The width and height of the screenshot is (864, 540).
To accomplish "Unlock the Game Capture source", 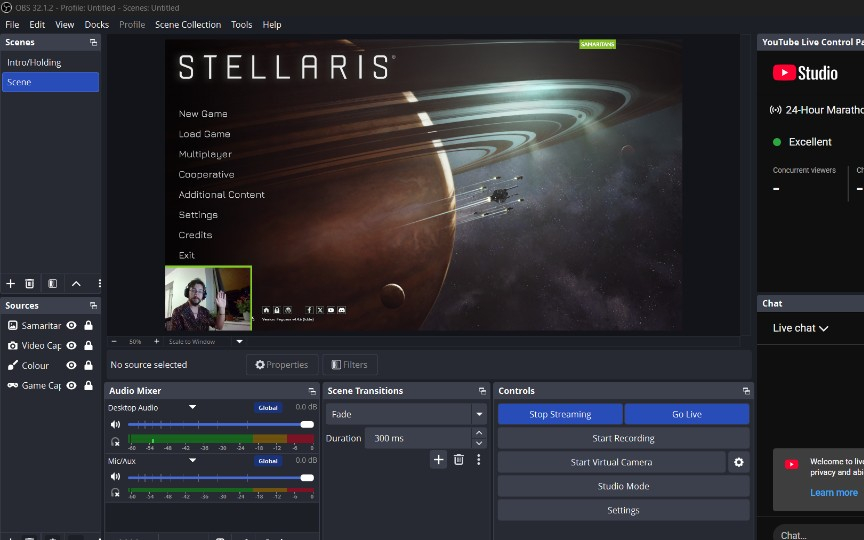I will click(88, 385).
